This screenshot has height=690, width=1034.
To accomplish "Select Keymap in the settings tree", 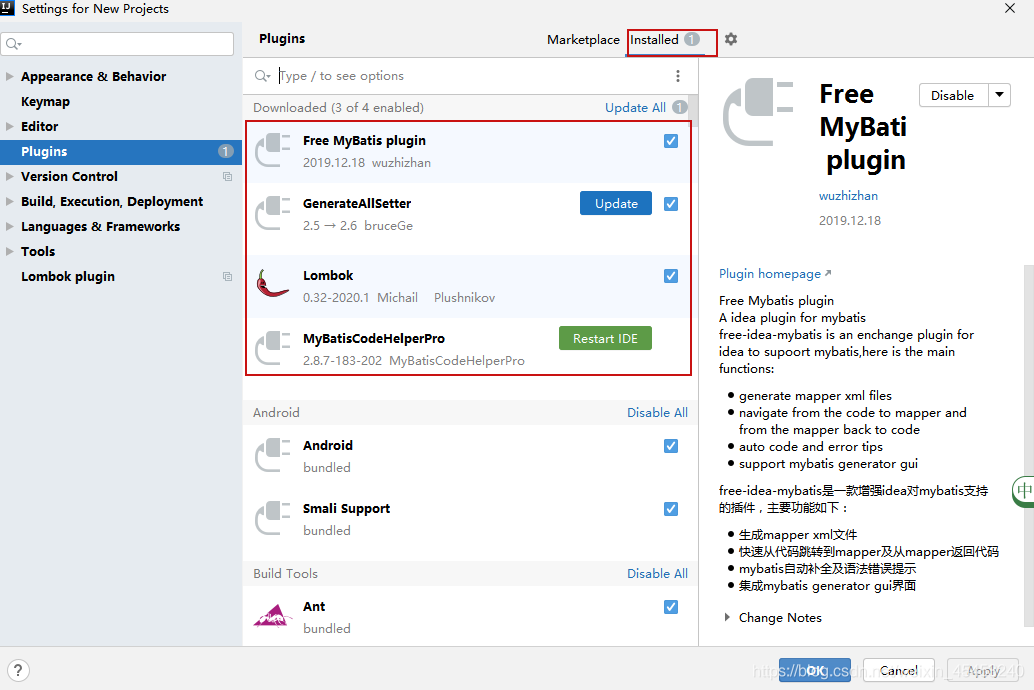I will tap(46, 102).
